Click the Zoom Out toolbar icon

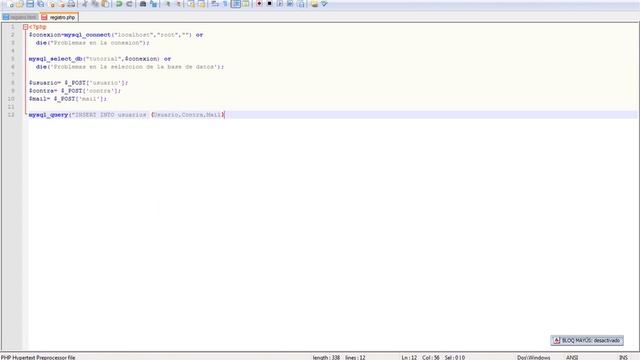pyautogui.click(x=178, y=4)
